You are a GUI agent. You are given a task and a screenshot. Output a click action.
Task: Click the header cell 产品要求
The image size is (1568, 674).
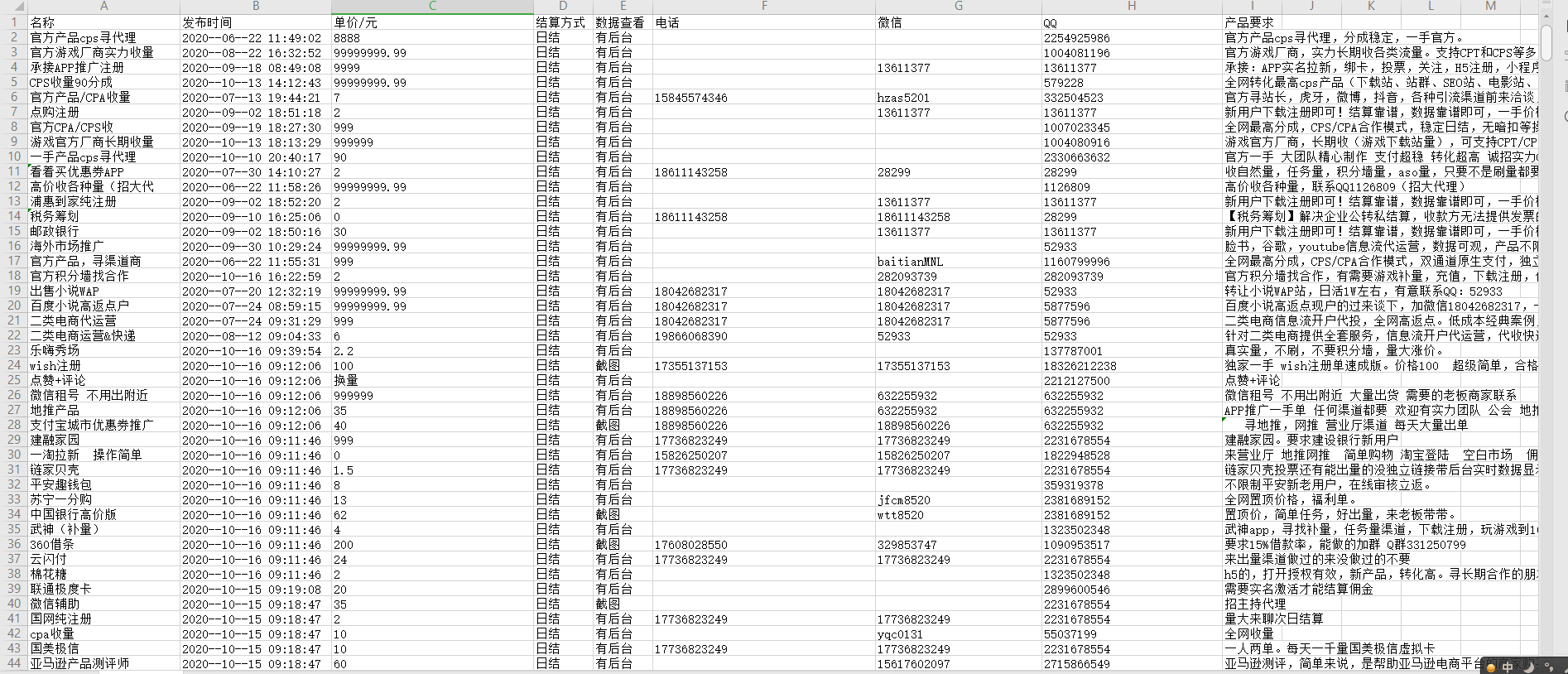1252,22
